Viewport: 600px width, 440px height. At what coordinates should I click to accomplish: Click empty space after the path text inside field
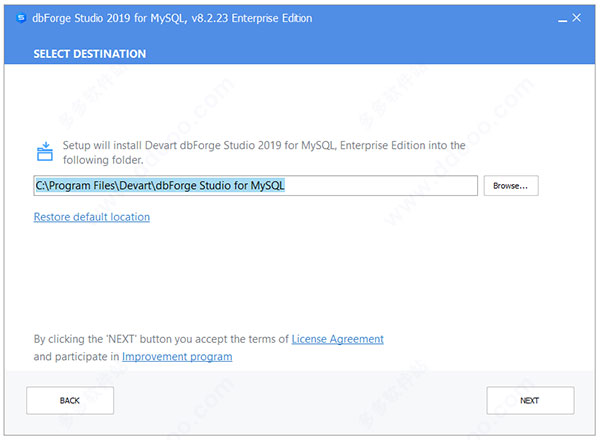(381, 186)
